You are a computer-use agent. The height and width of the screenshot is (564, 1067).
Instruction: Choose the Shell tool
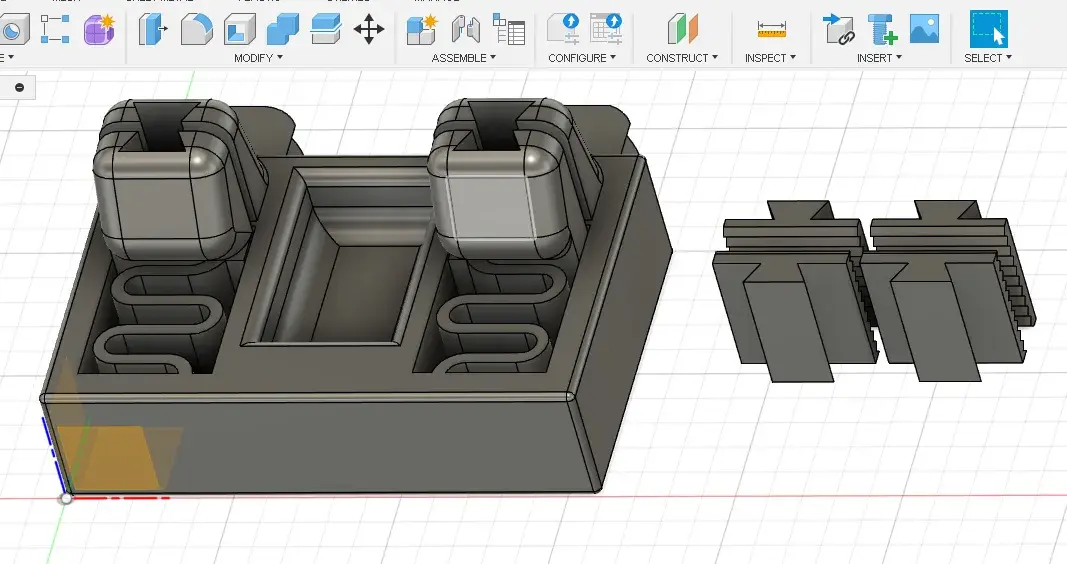tap(239, 30)
